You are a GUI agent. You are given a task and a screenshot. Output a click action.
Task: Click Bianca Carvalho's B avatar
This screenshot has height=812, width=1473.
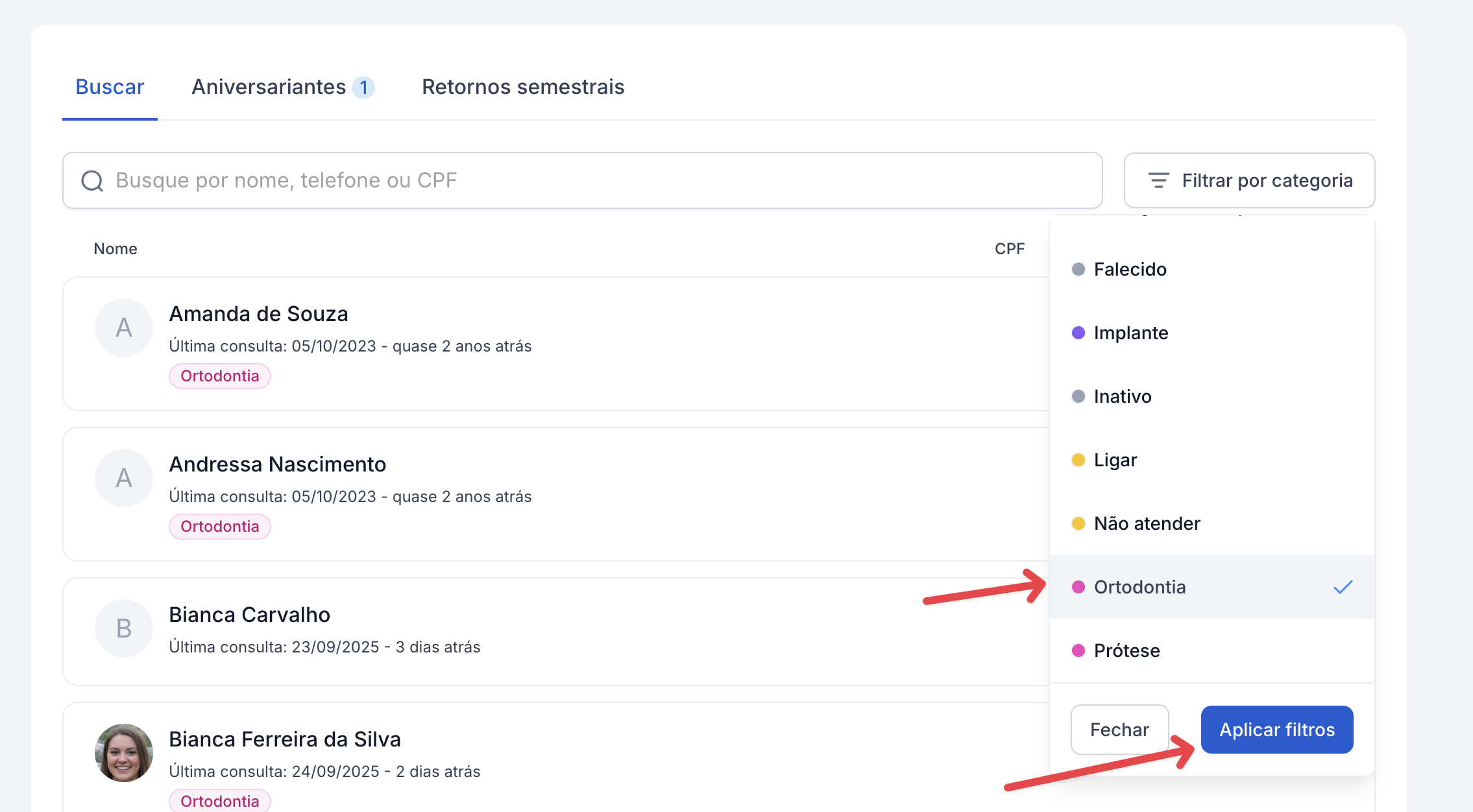point(124,628)
